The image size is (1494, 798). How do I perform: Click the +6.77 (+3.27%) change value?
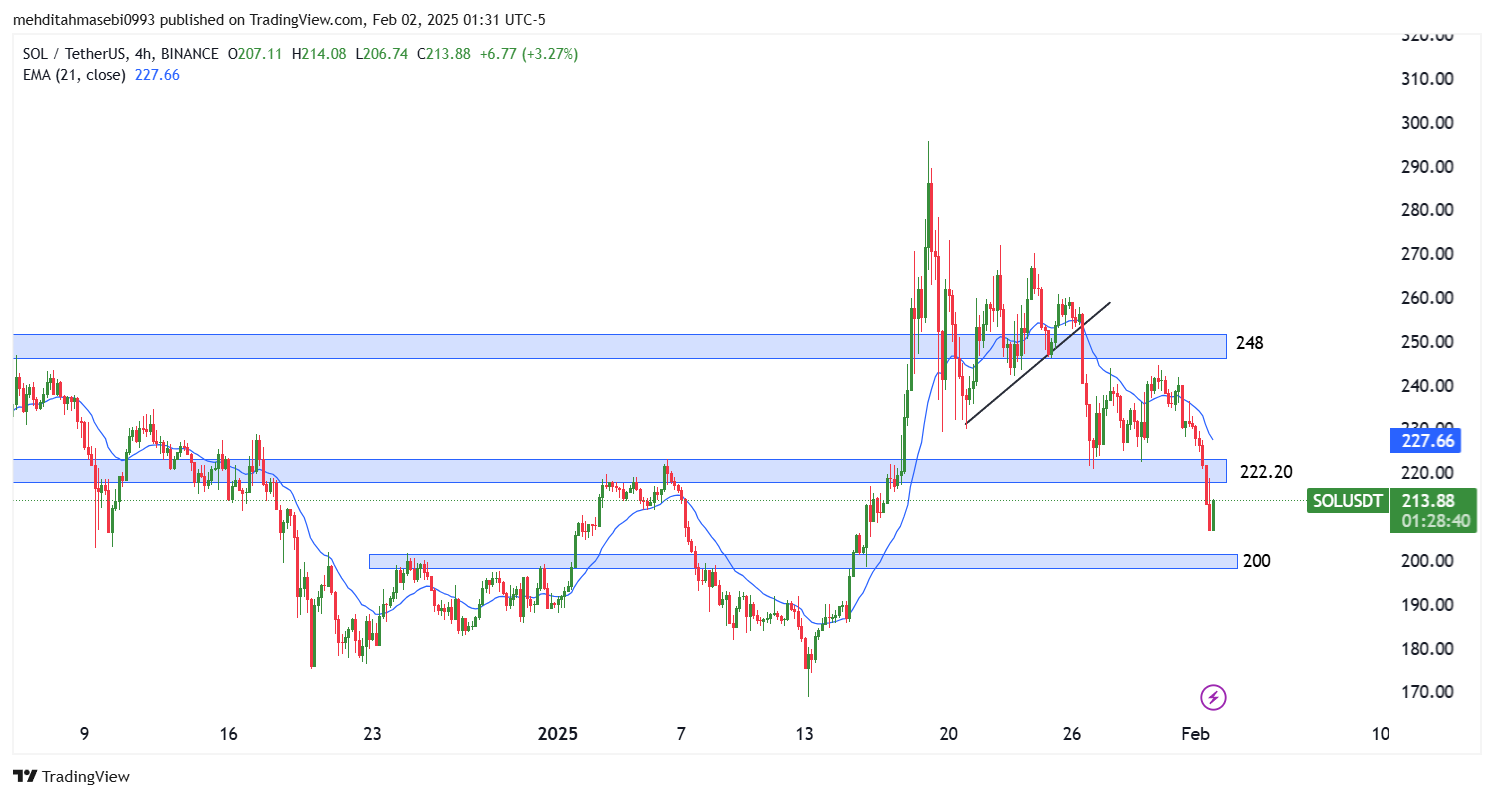pyautogui.click(x=528, y=54)
